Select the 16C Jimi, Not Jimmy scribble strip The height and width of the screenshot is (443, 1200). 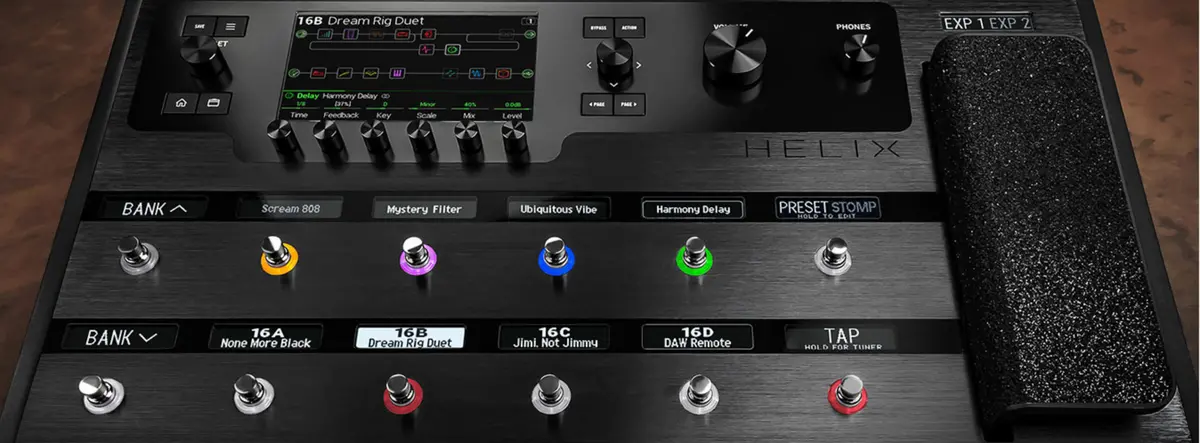tap(553, 337)
